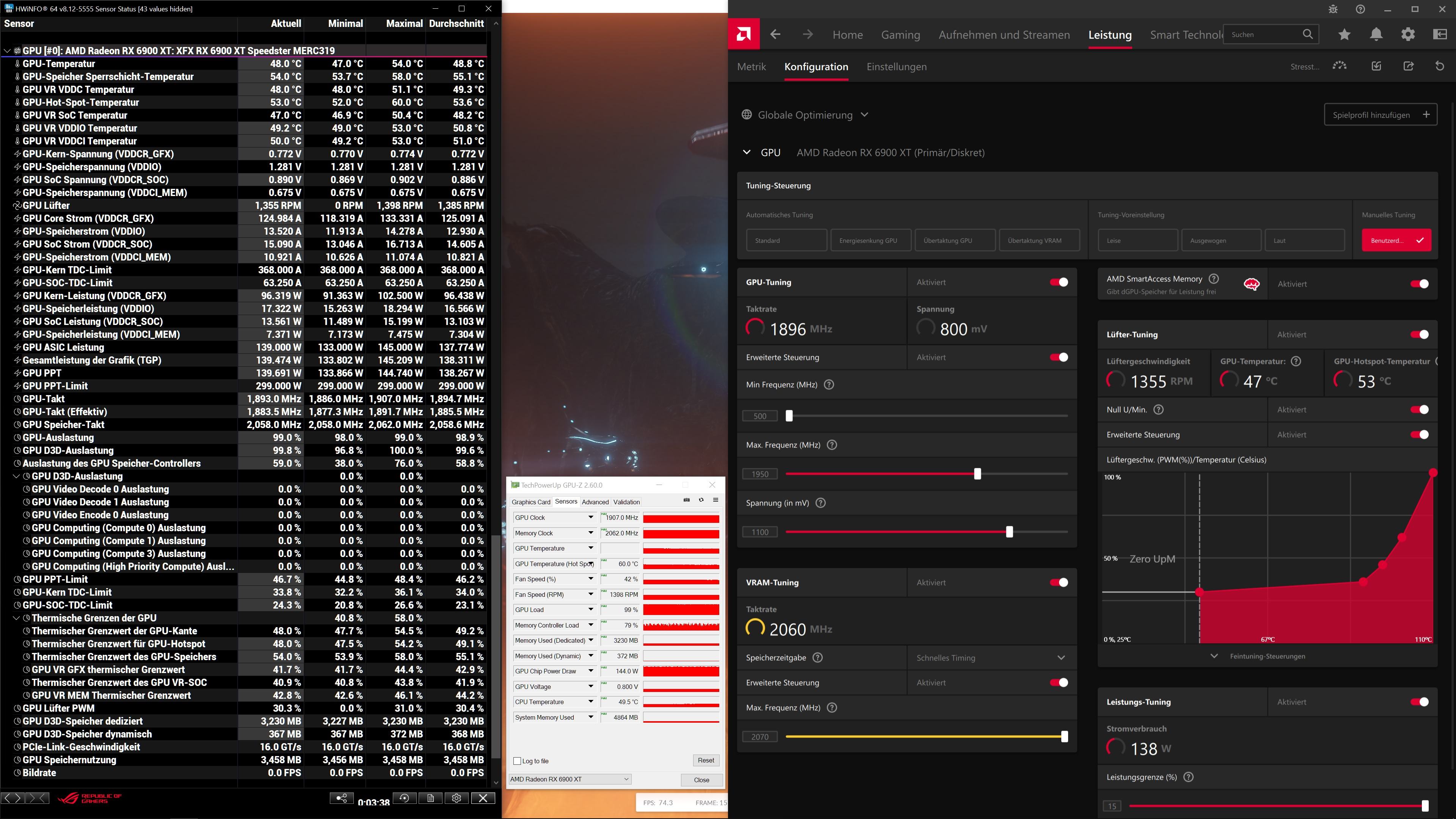The height and width of the screenshot is (819, 1456).
Task: Expand Feintuning-Steuerungen
Action: 1258,656
